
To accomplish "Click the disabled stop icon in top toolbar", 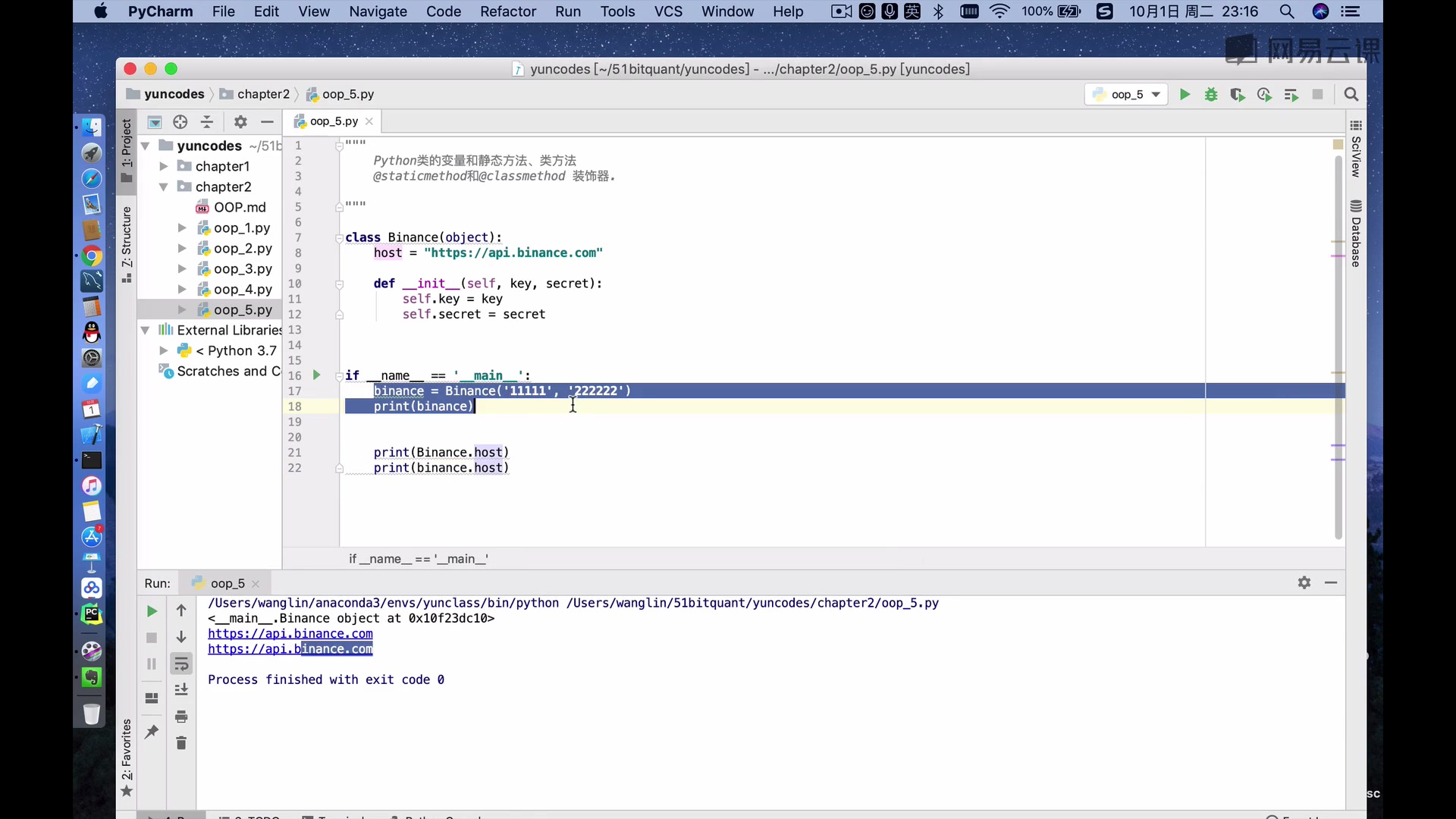I will point(1318,95).
